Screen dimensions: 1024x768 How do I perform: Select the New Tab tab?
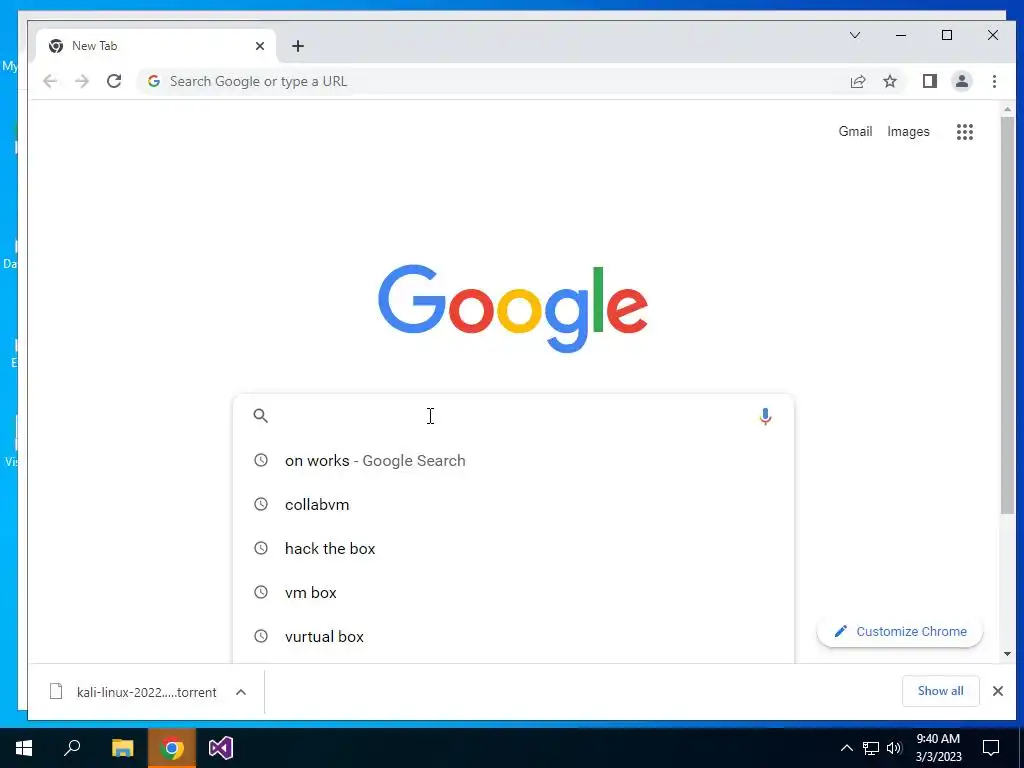click(x=155, y=46)
